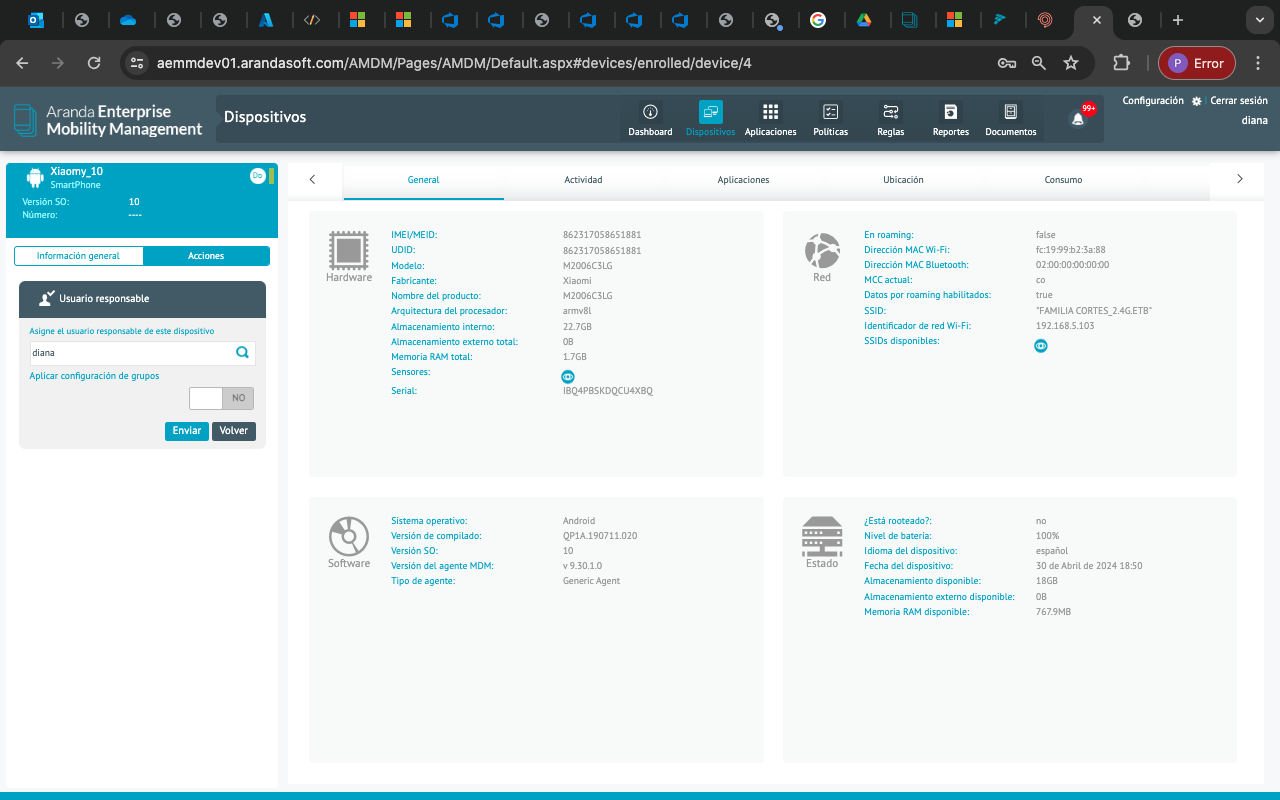Click the Cerrar sesión link

1238,101
